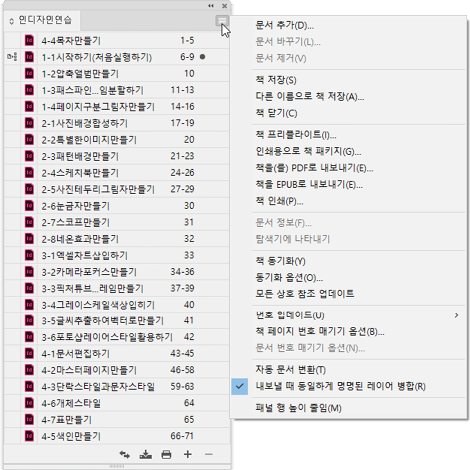The image size is (470, 470).
Task: Set 4-7표만들기 as style source
Action: (x=12, y=420)
